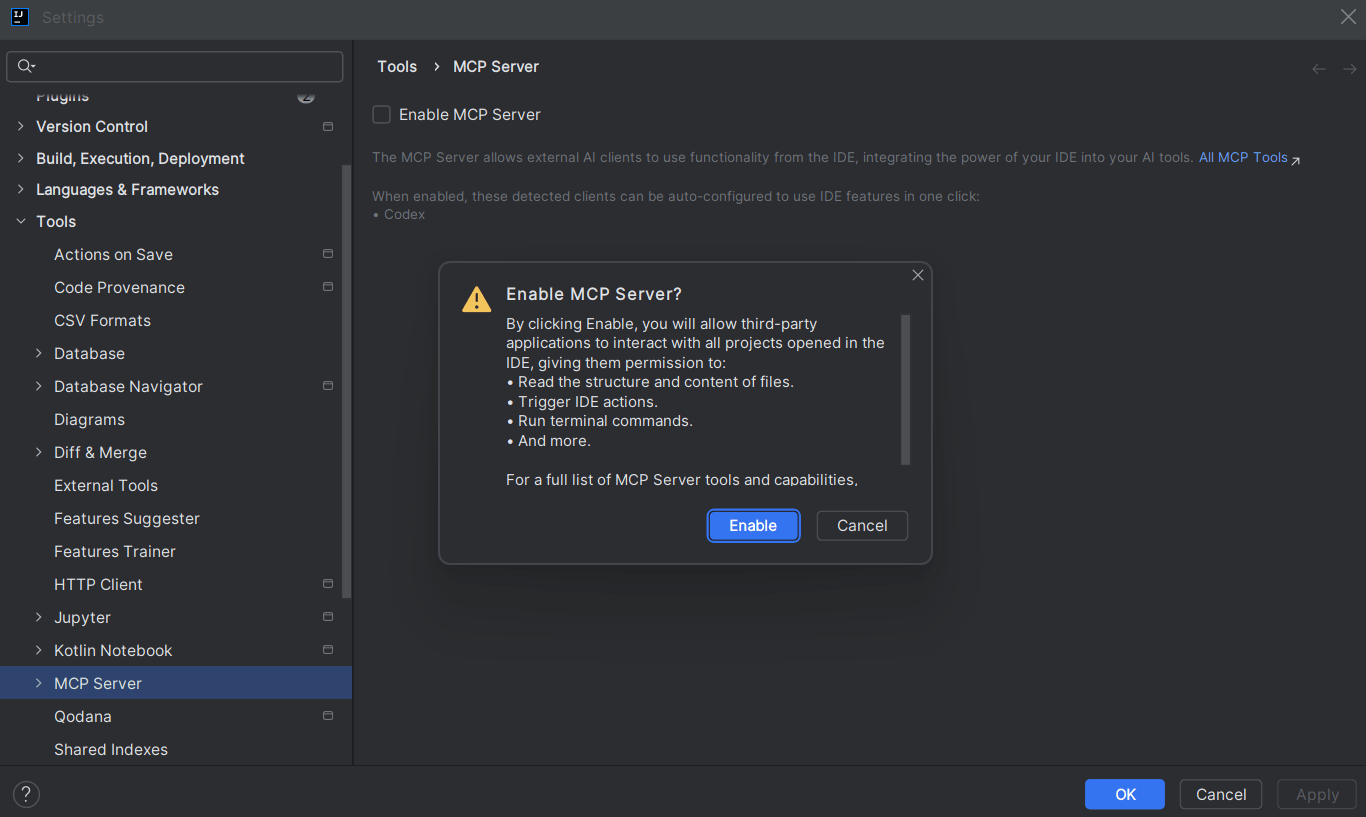Click the Codex client text
Viewport: 1366px width, 817px height.
pos(405,215)
